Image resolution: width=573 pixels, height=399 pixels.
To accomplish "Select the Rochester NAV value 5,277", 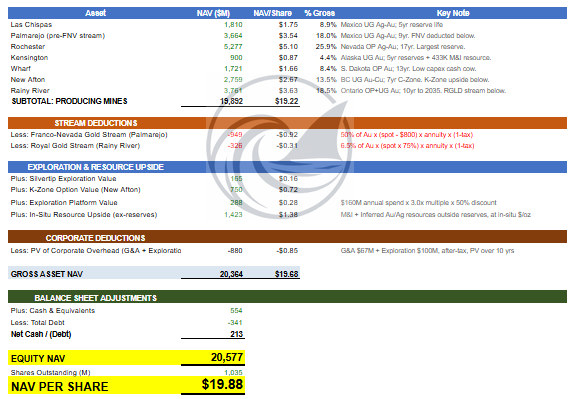I will click(233, 46).
